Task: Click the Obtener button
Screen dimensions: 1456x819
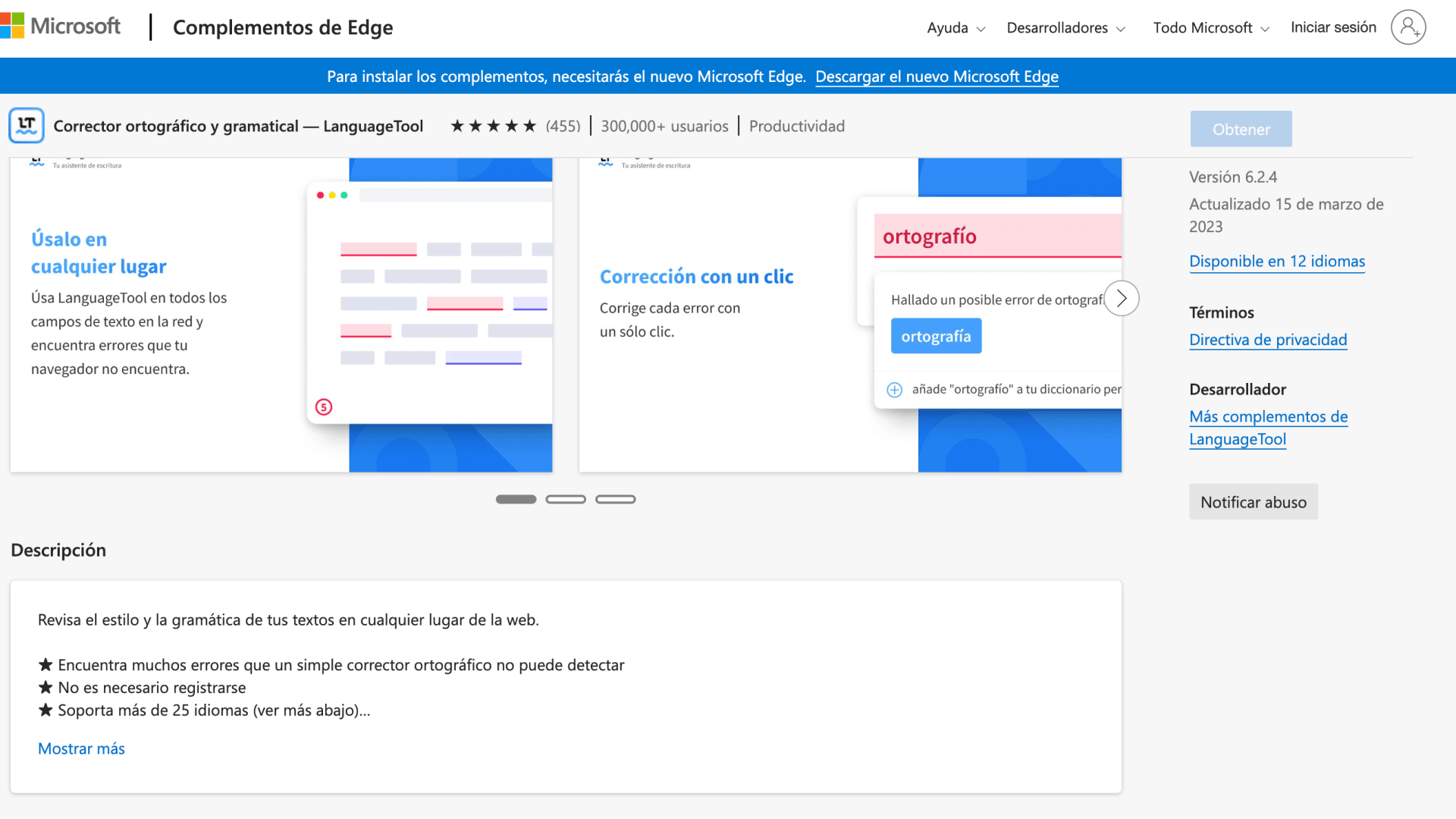Action: [1241, 129]
